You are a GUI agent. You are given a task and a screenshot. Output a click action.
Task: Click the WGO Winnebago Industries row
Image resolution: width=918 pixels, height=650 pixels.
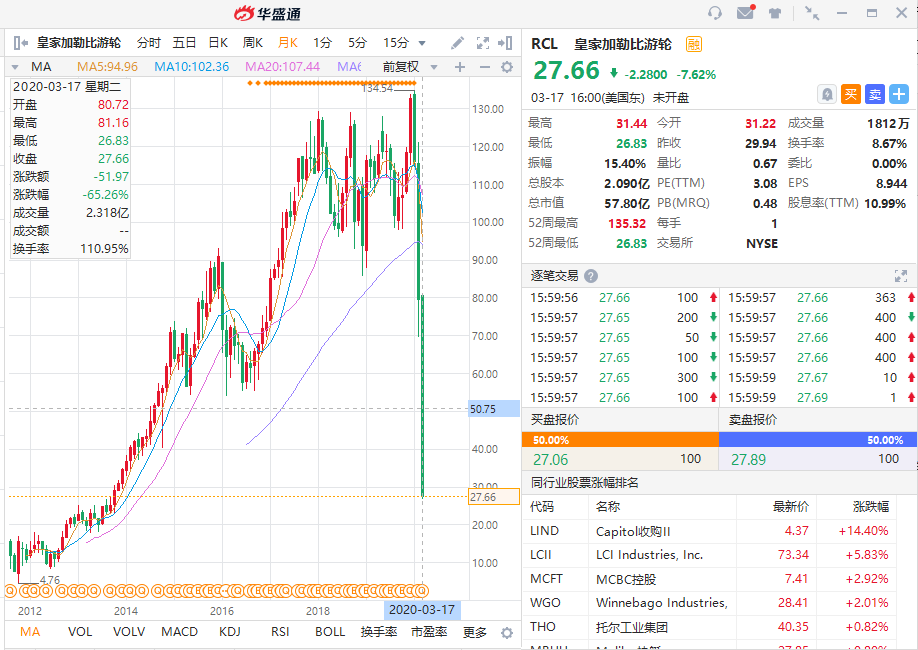click(x=710, y=603)
